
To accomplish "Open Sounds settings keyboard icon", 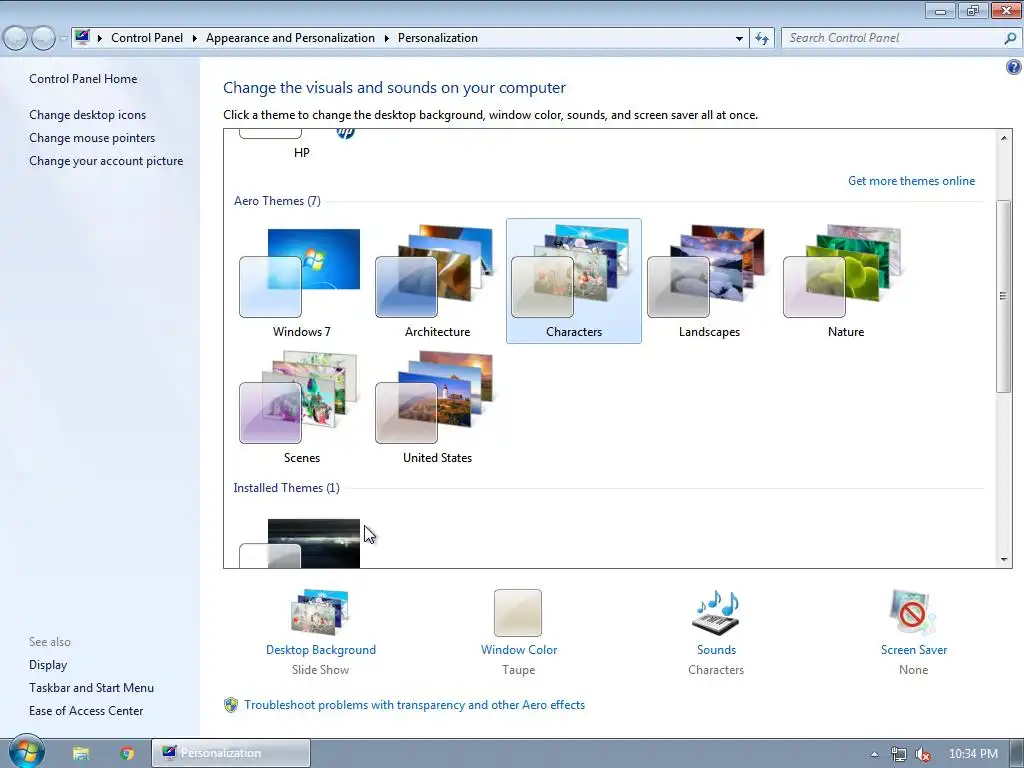I will click(716, 613).
